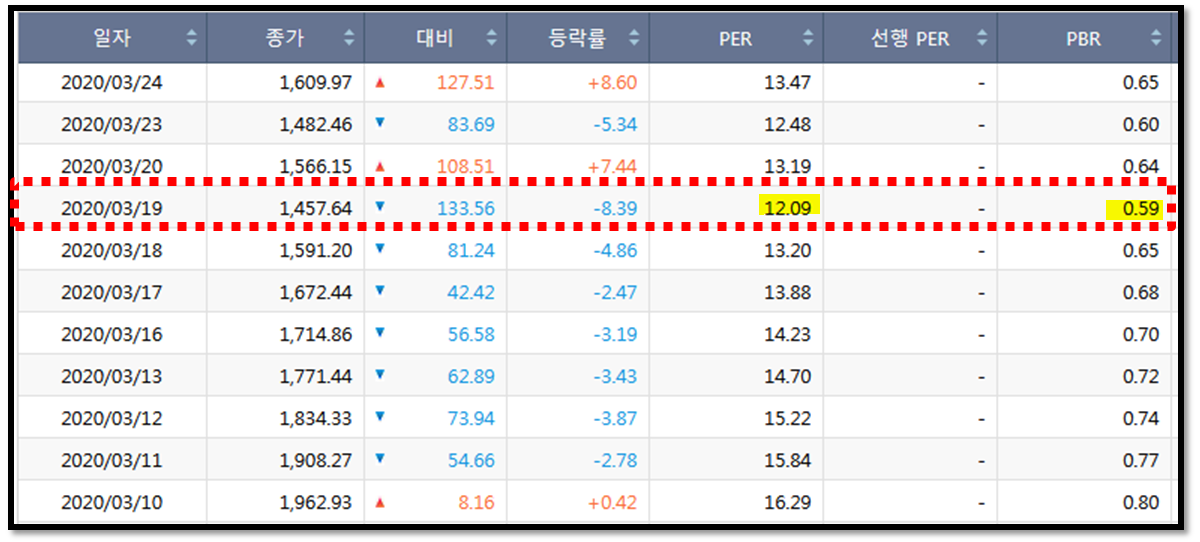Click the down triangle next to 62.89

pos(379,375)
